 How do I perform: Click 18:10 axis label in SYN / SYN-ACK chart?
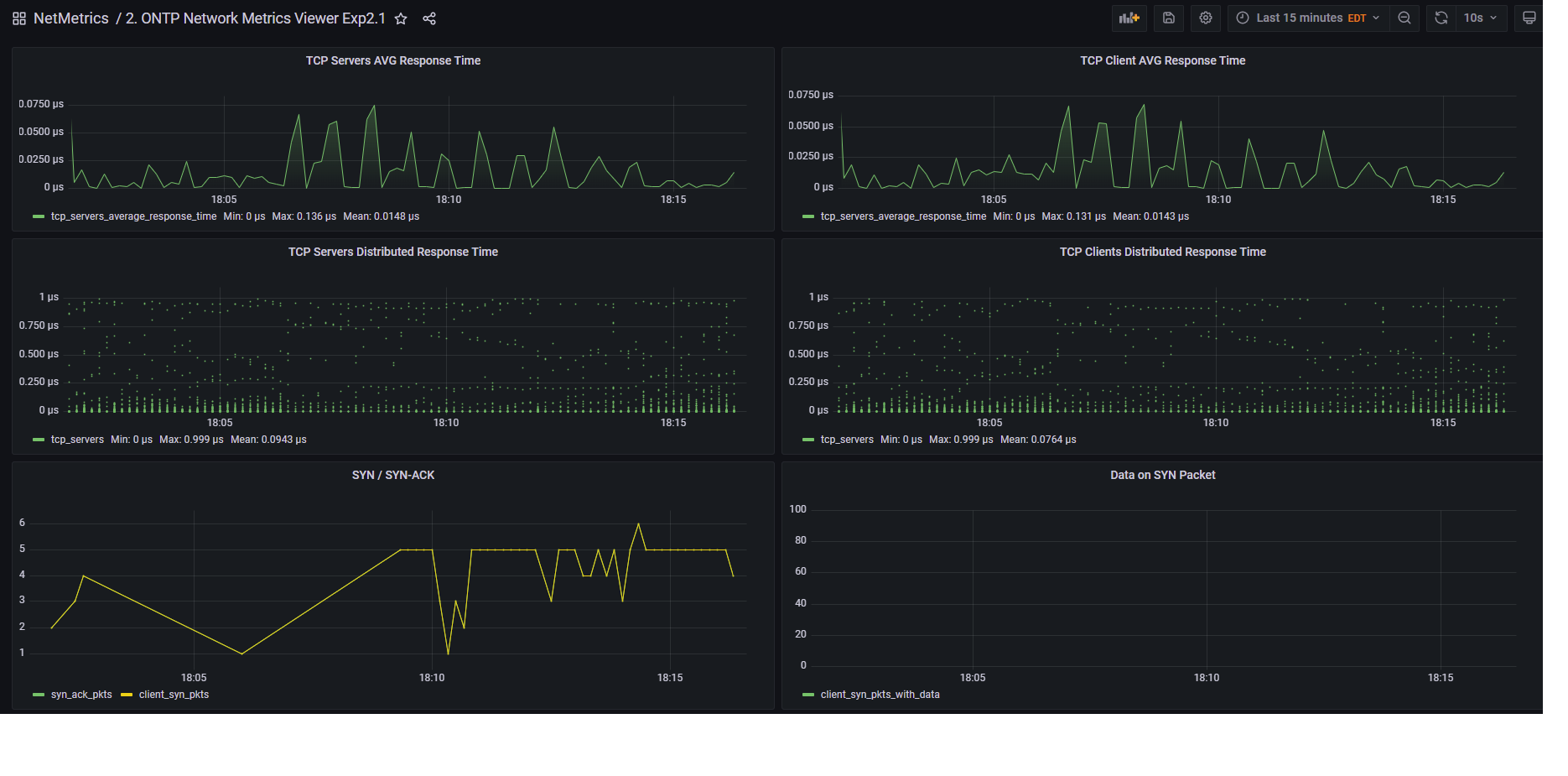(432, 678)
